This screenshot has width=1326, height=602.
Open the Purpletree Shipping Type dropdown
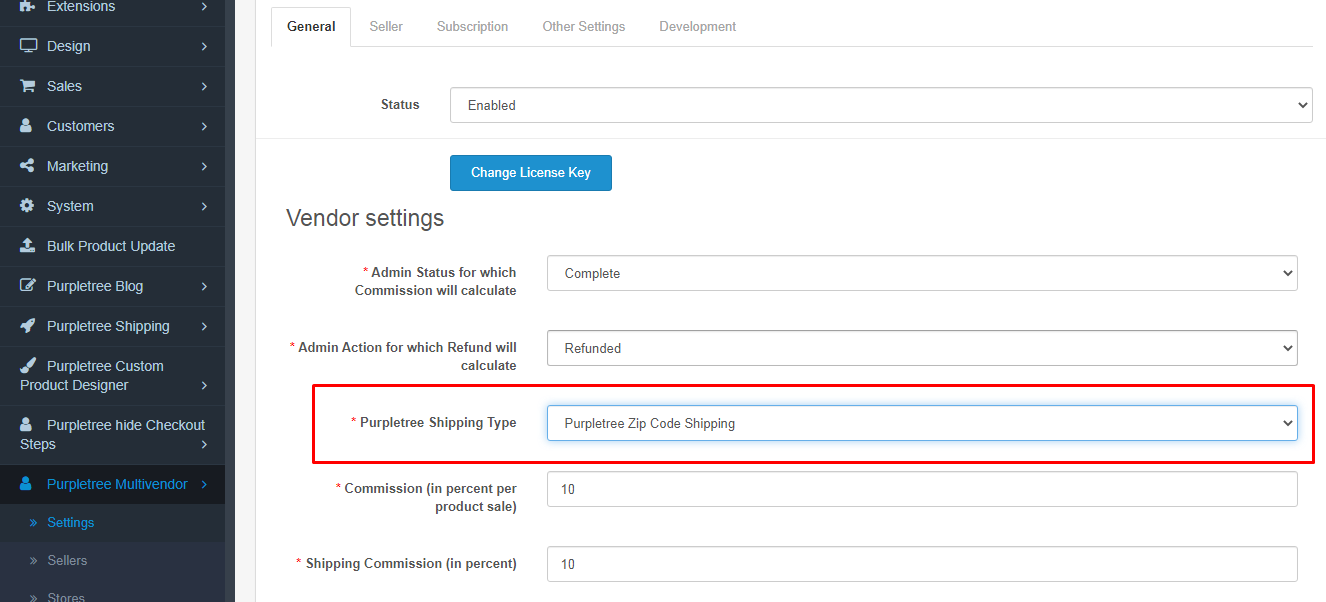click(x=922, y=423)
